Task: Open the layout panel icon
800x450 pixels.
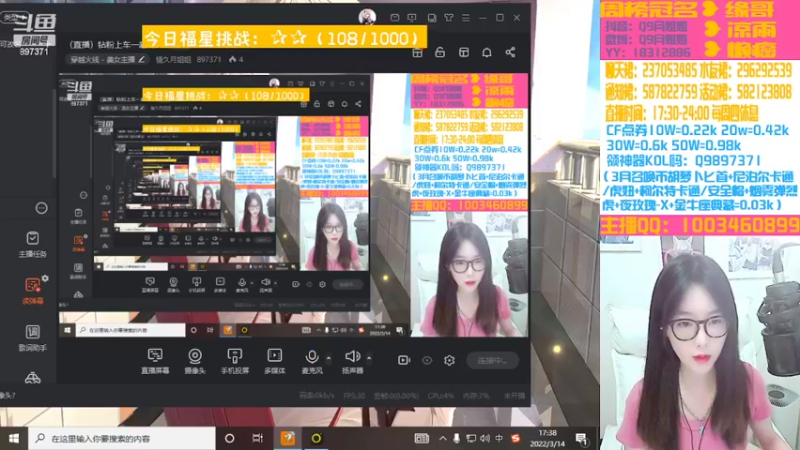Action: click(463, 52)
